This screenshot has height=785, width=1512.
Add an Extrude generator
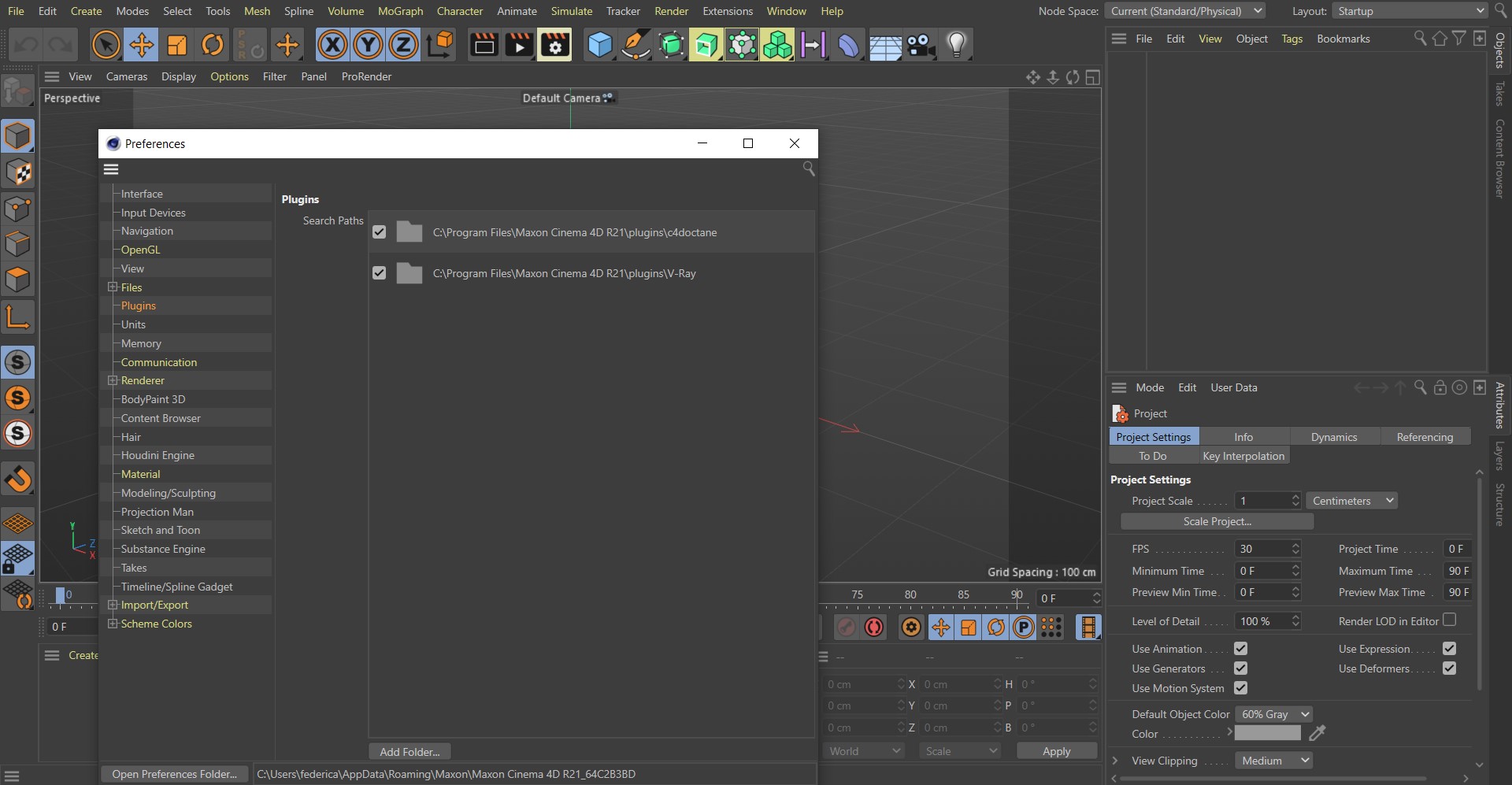706,45
